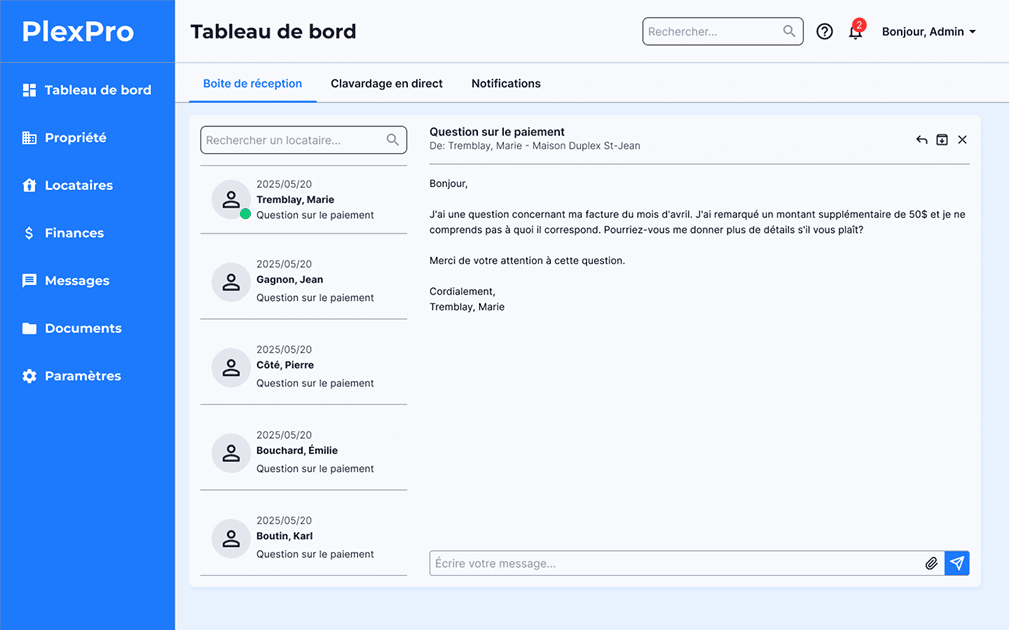Expand the Bonjour, Admin dropdown
1009x630 pixels.
coord(928,32)
